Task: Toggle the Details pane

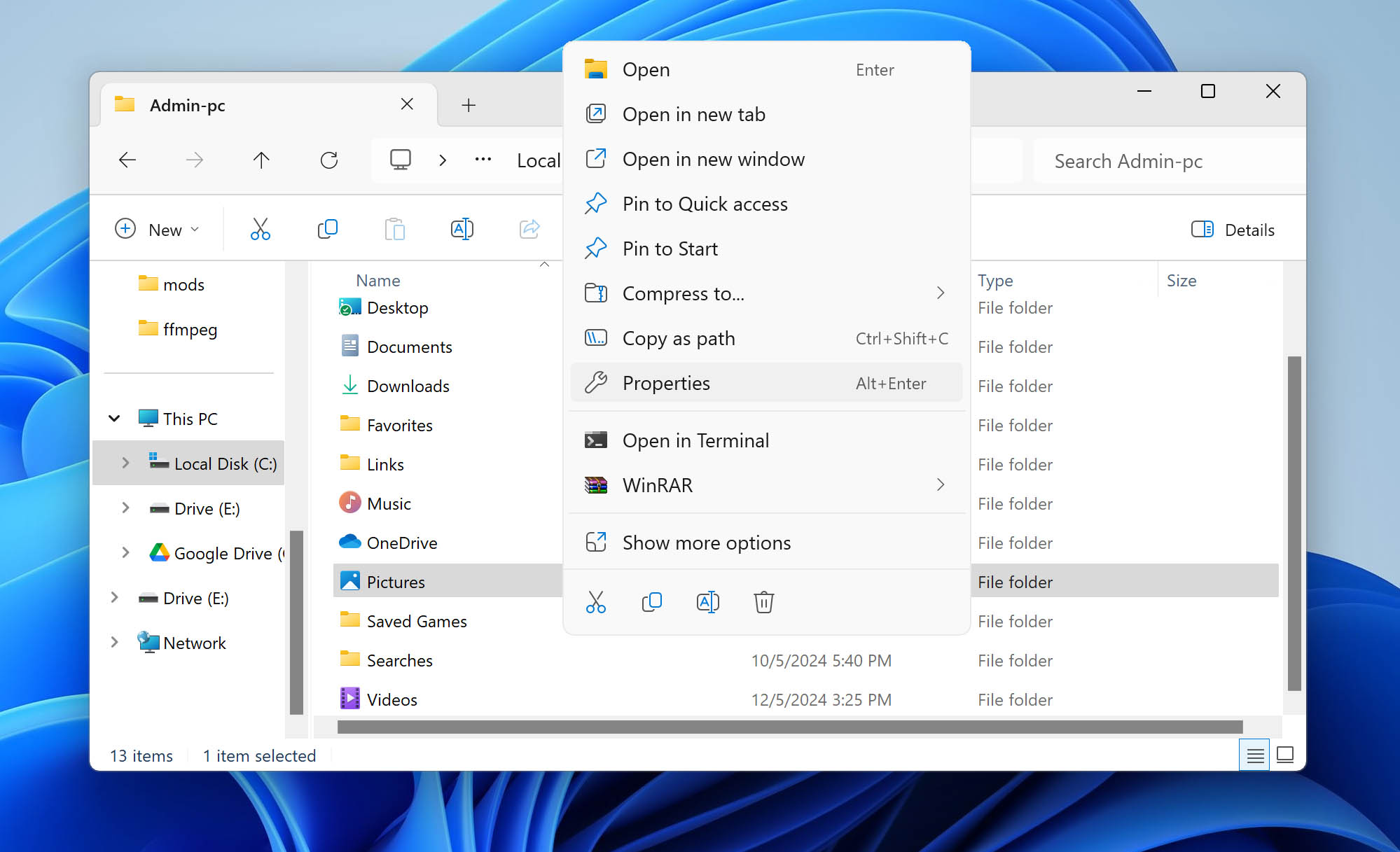Action: click(x=1233, y=229)
